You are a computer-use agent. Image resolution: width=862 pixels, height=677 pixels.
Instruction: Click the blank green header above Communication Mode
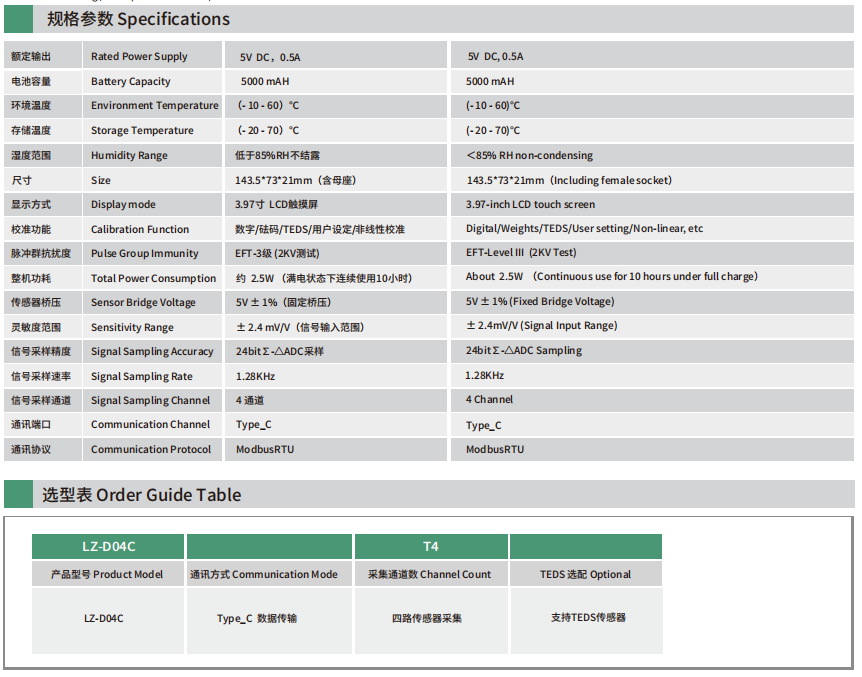coord(269,546)
